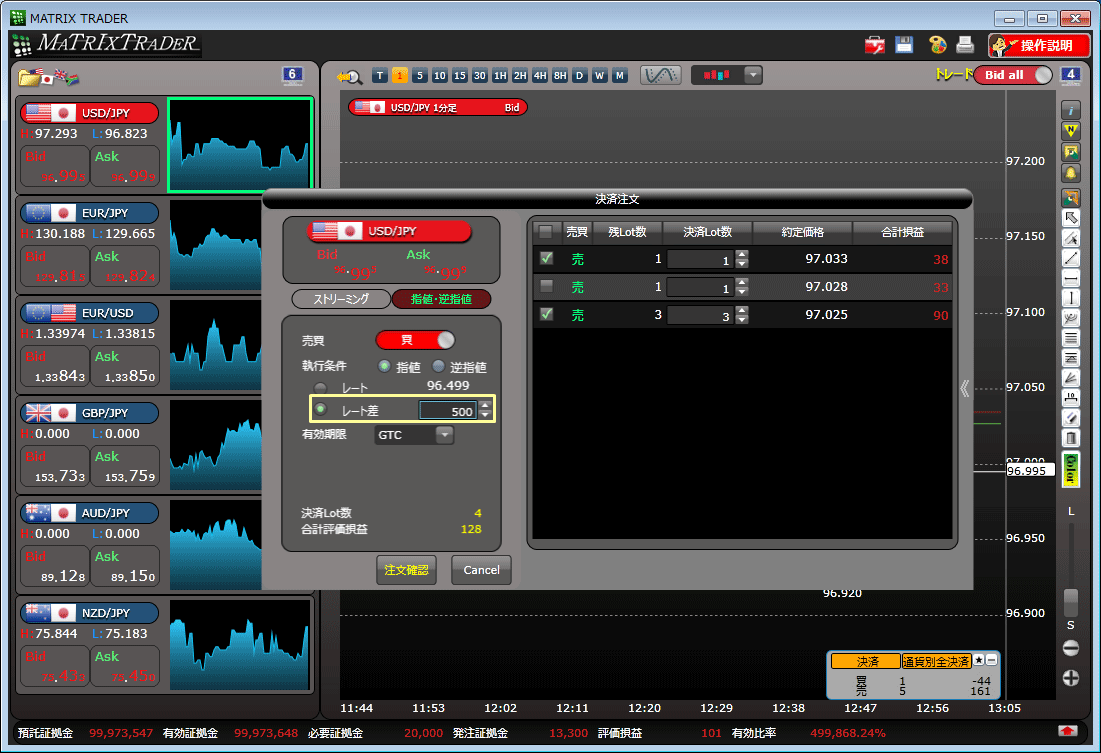Select the レート差 radio button
This screenshot has height=753, width=1101.
320,409
